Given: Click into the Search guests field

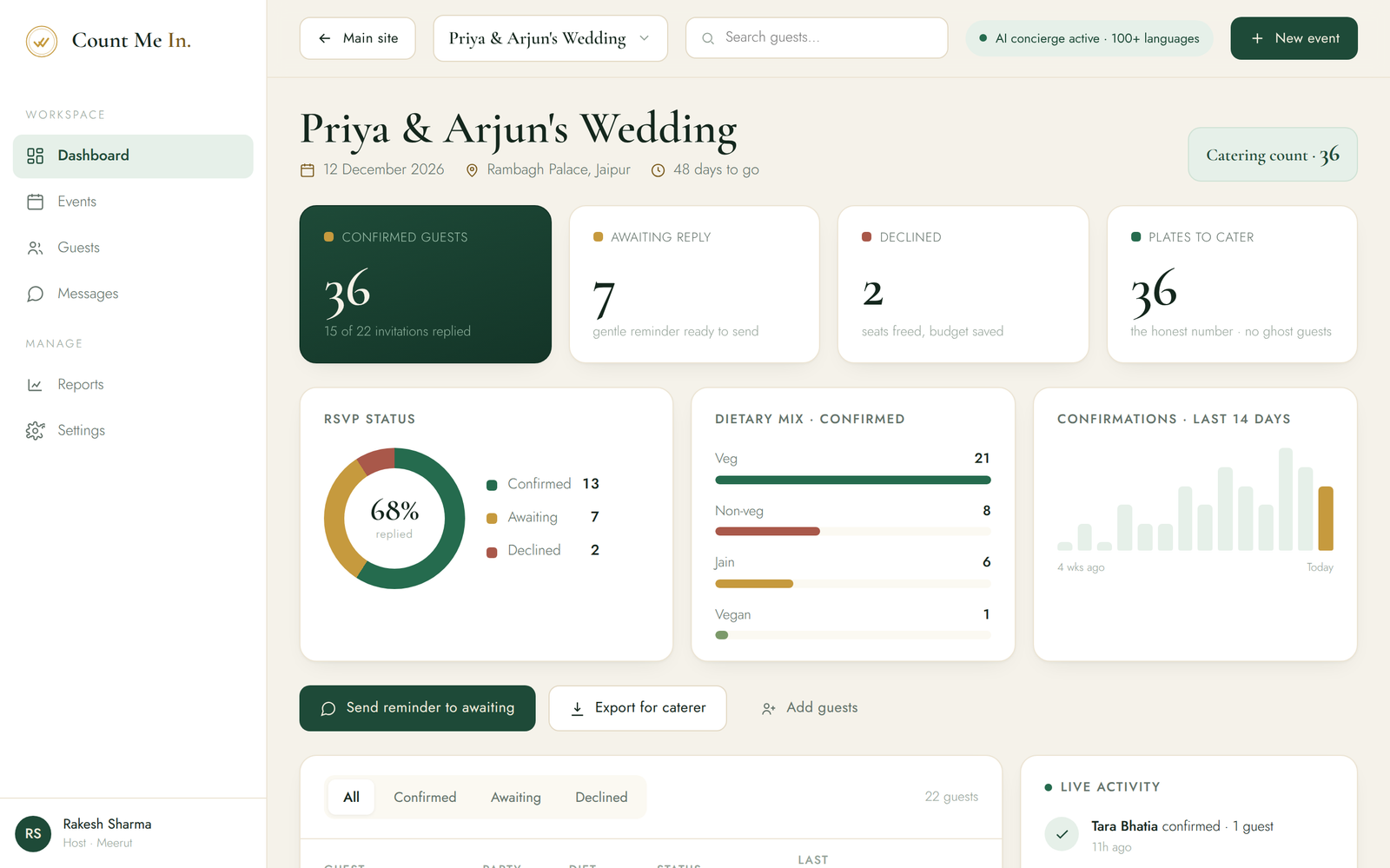Looking at the screenshot, I should (817, 38).
